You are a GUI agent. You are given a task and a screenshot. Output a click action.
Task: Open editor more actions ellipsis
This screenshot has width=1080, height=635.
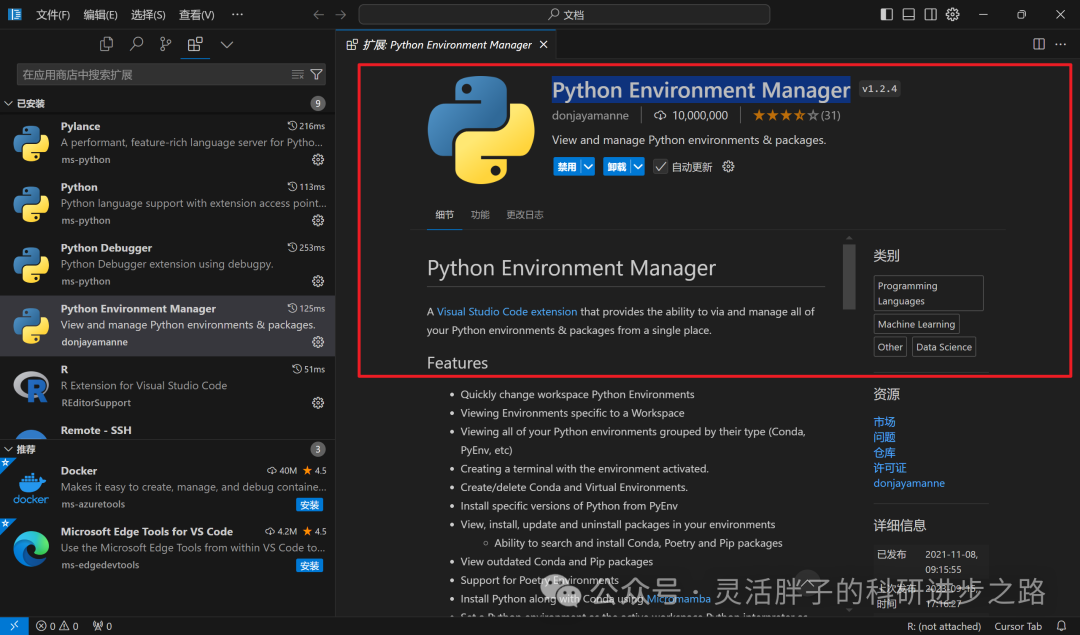[x=1061, y=44]
